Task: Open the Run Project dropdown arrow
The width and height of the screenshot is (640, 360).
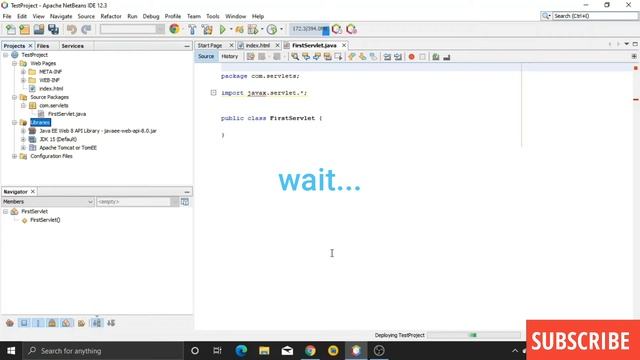Action: click(231, 29)
